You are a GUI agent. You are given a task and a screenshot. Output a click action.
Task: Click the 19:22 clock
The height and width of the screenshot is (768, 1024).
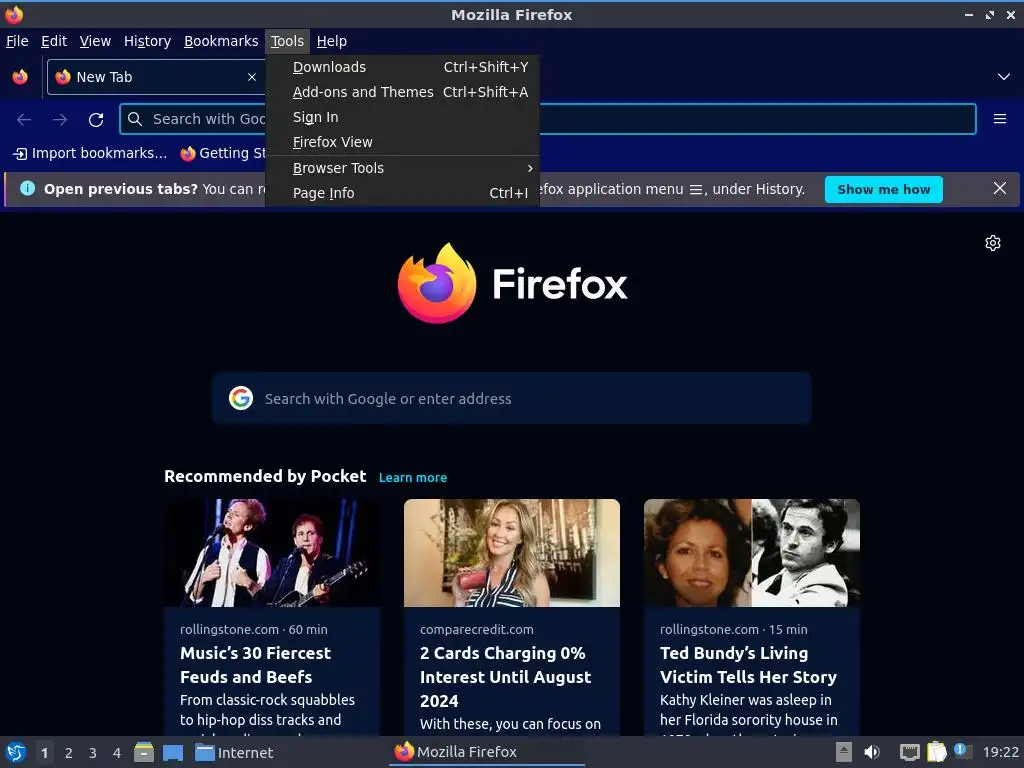click(1000, 752)
